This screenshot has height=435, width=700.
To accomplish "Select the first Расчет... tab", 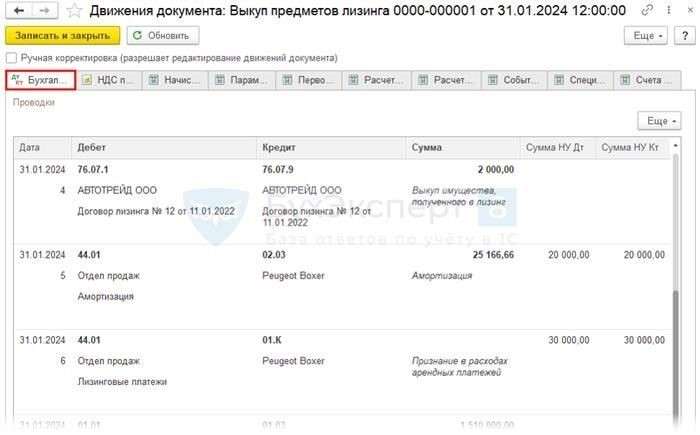I will pos(376,80).
